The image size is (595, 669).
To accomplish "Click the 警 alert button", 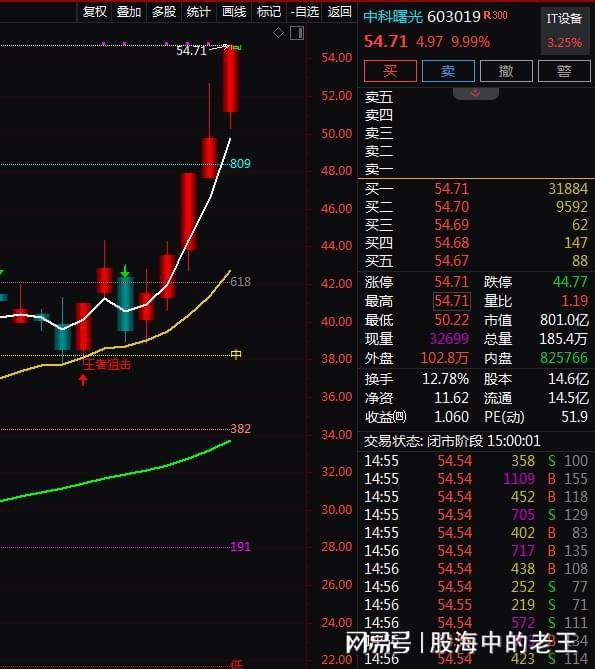I will pos(564,70).
